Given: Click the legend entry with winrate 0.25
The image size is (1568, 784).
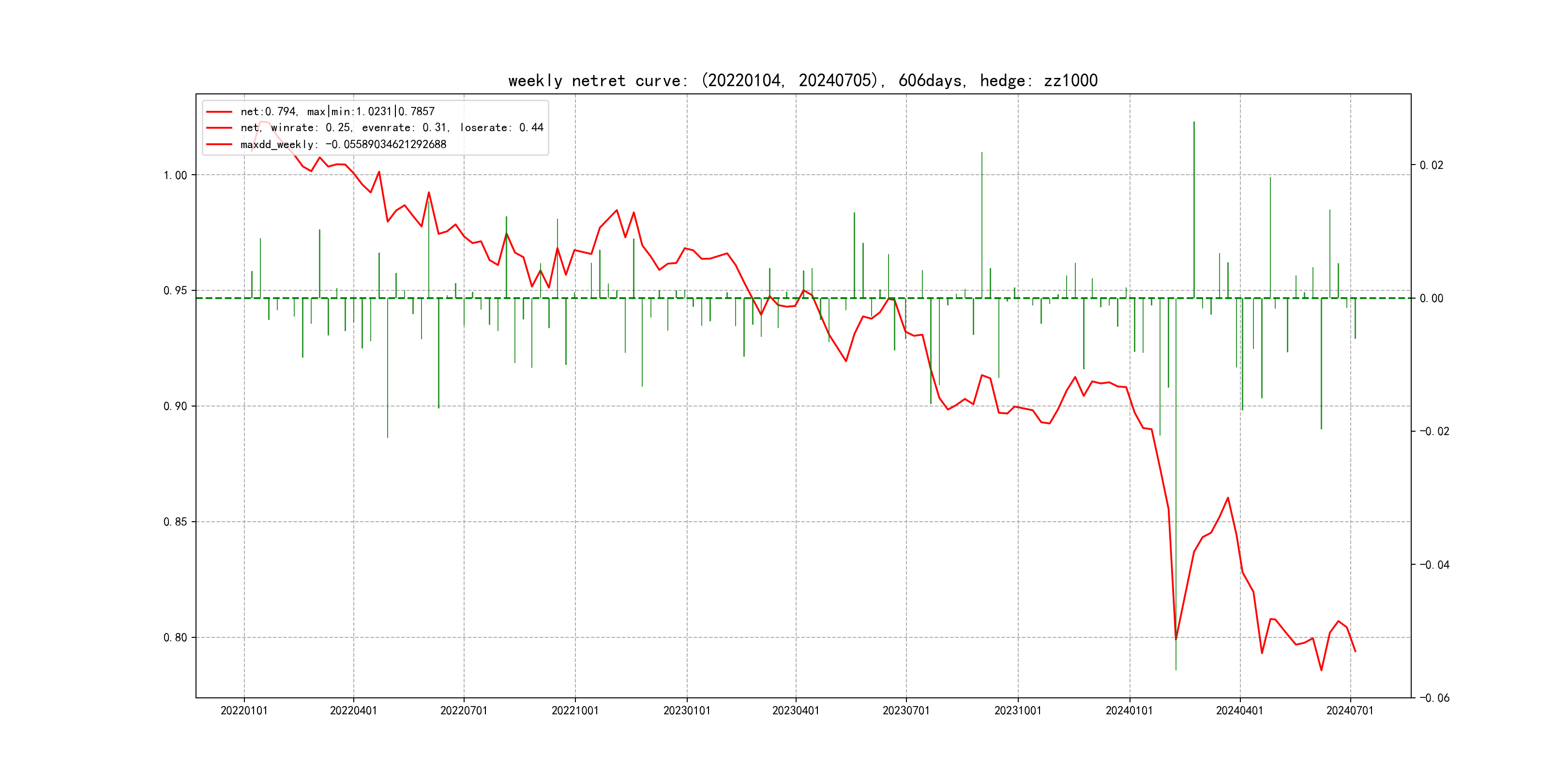Looking at the screenshot, I should pyautogui.click(x=392, y=128).
